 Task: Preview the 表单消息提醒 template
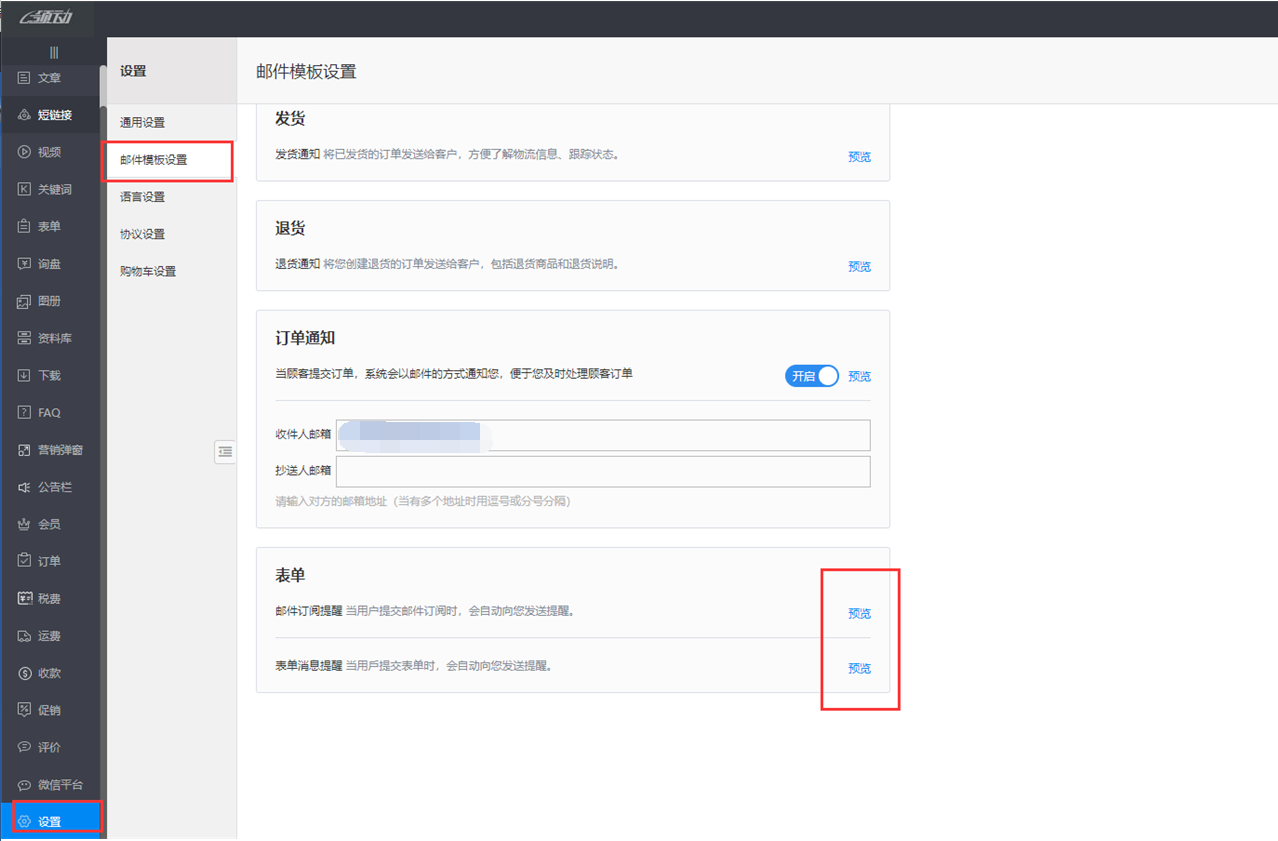pyautogui.click(x=858, y=668)
